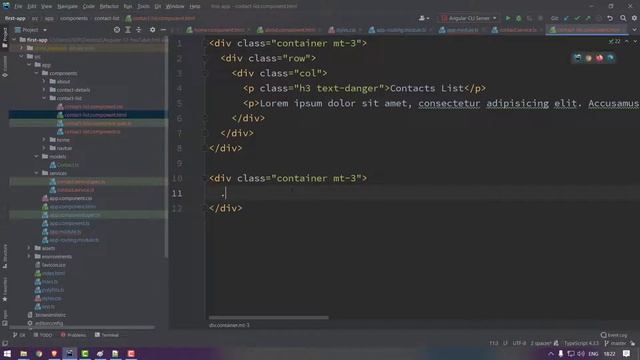Go to next highlighted error arrow
Viewport: 640px width, 360px height.
(x=635, y=41)
